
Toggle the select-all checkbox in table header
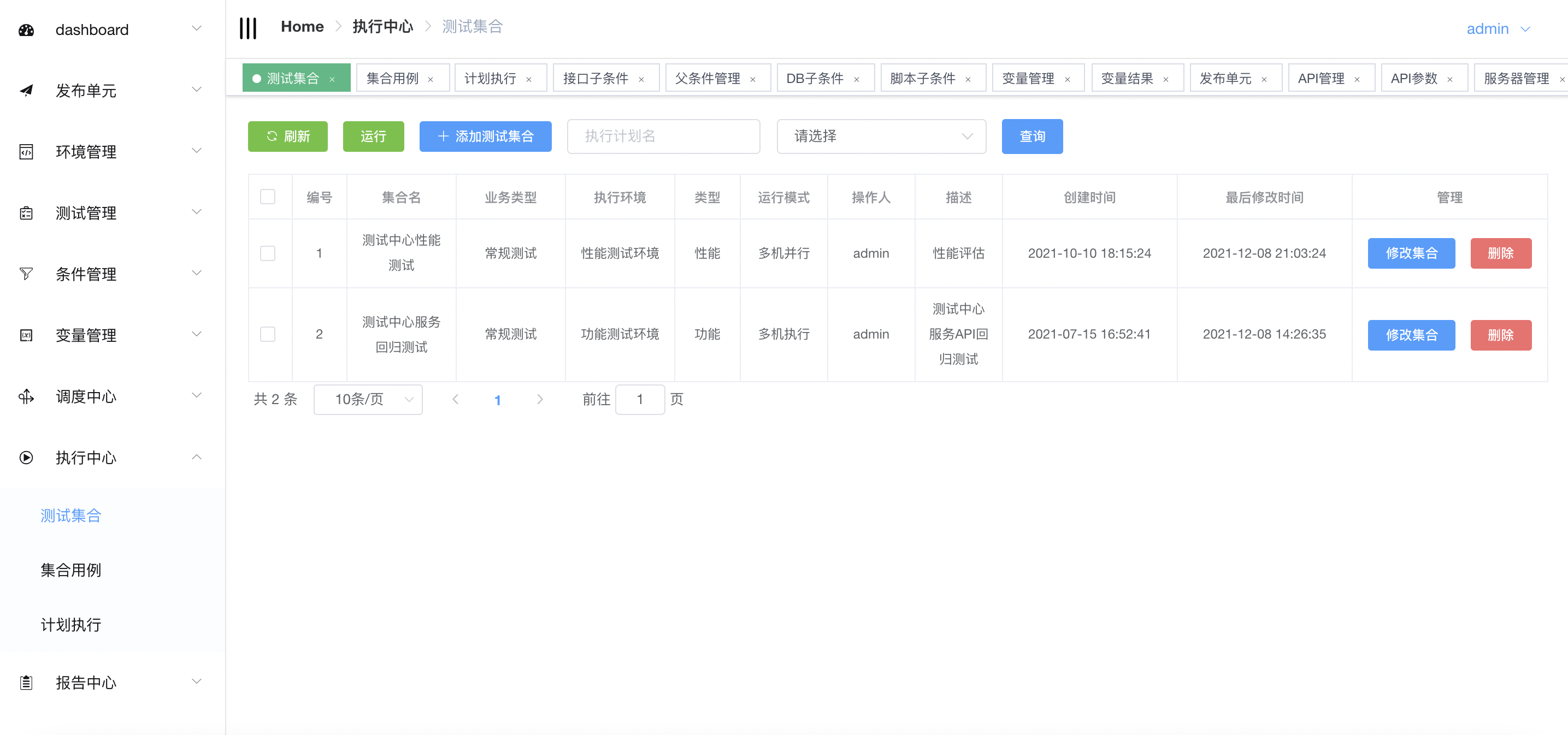pyautogui.click(x=268, y=197)
